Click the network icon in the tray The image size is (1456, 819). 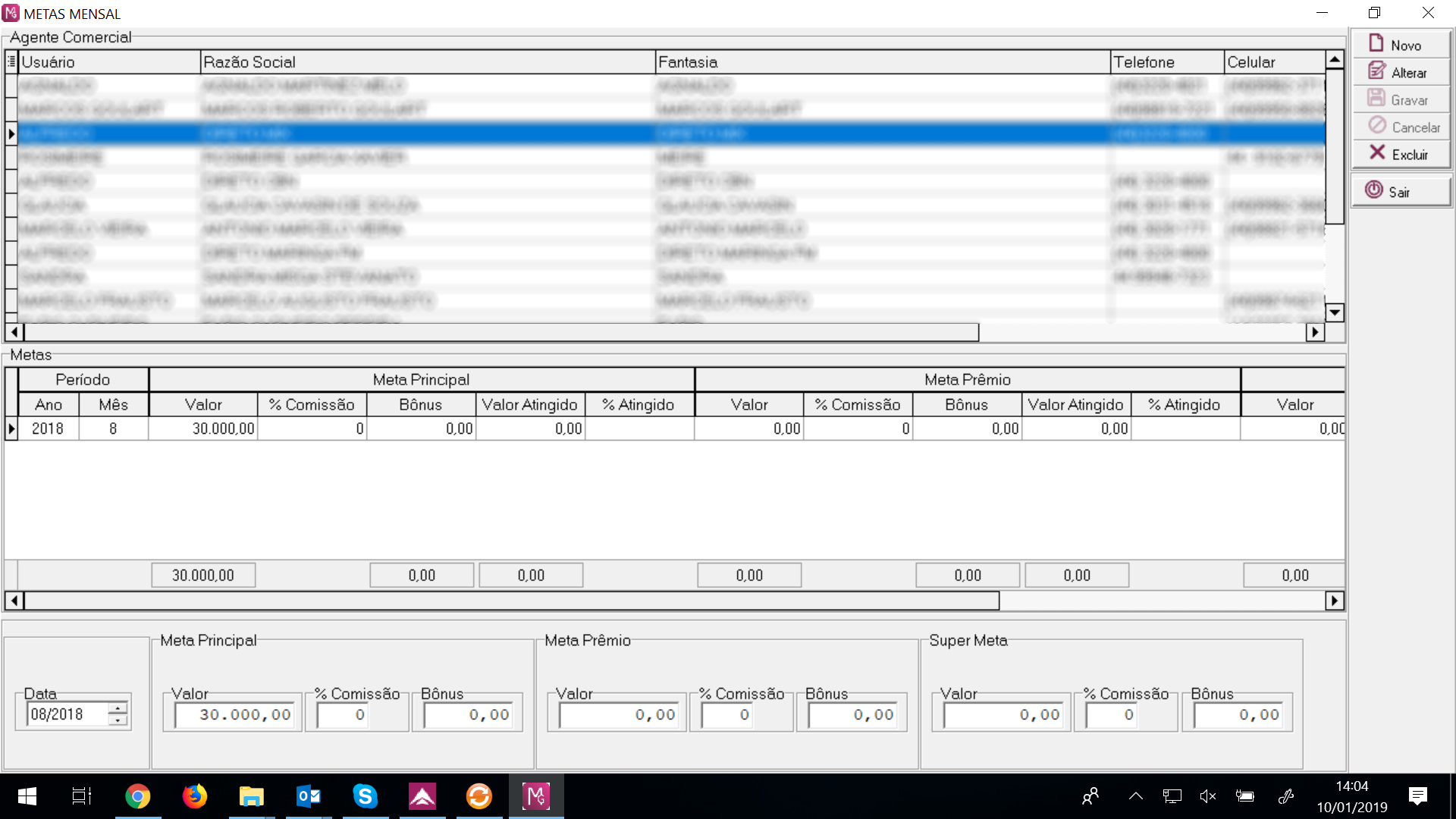point(1172,796)
